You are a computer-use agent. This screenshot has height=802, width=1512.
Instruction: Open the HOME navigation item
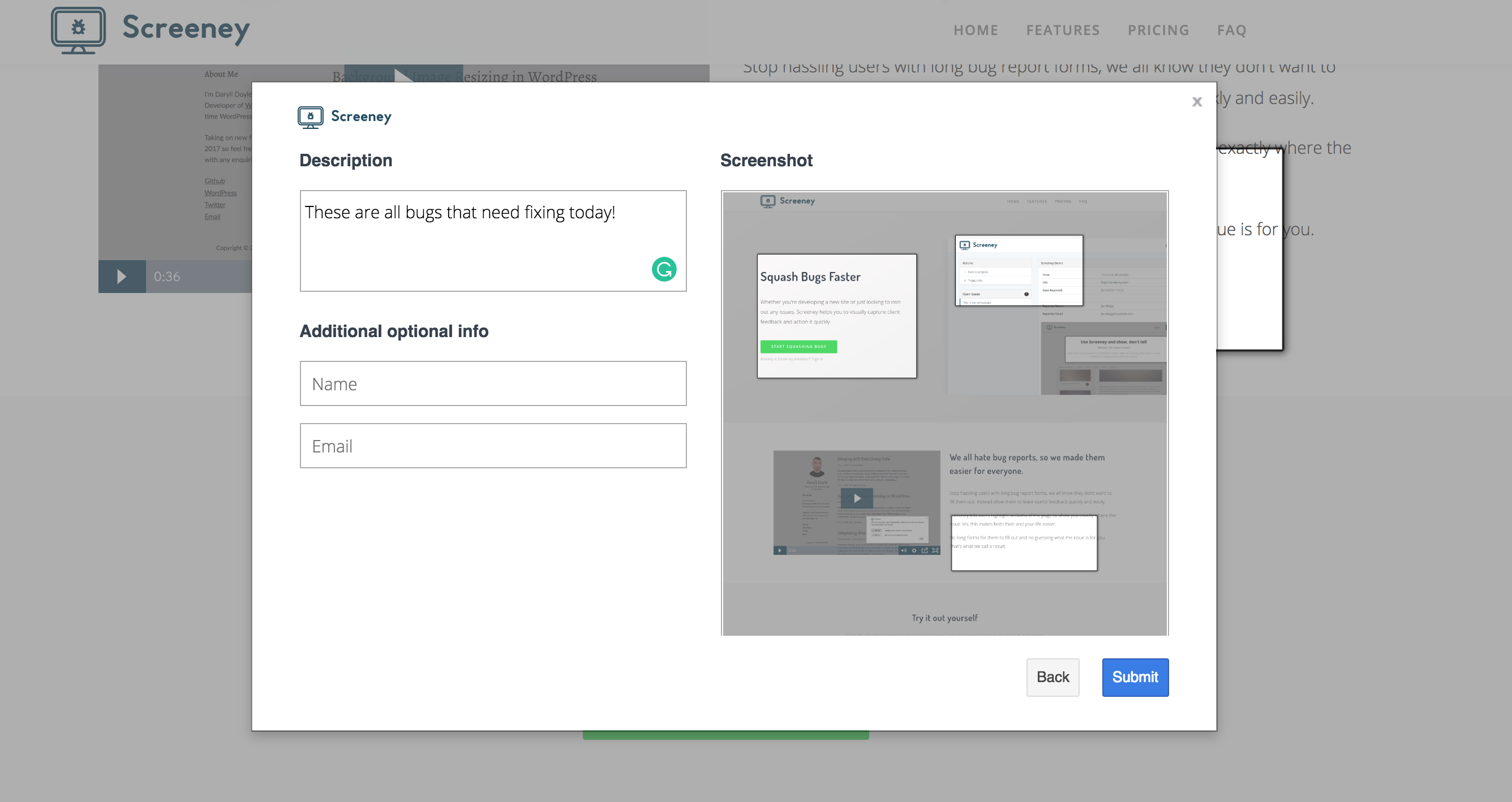tap(976, 31)
